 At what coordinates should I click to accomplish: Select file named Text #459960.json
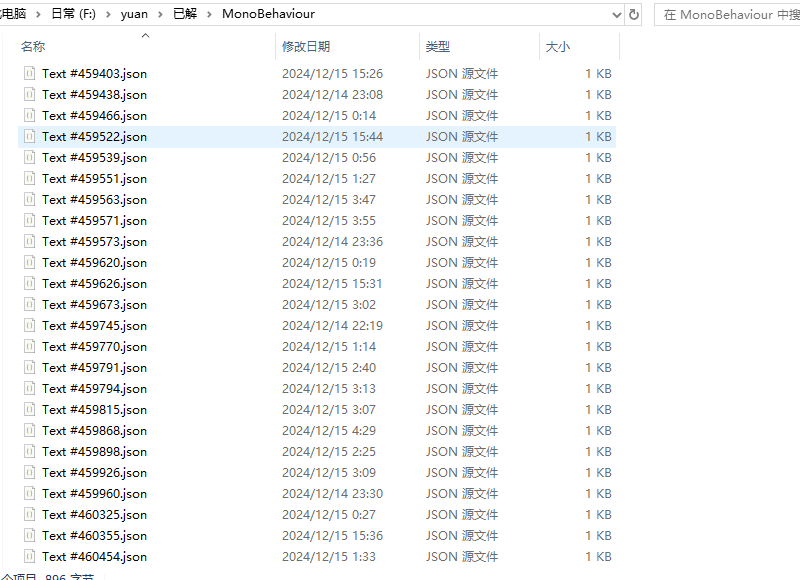pyautogui.click(x=94, y=494)
